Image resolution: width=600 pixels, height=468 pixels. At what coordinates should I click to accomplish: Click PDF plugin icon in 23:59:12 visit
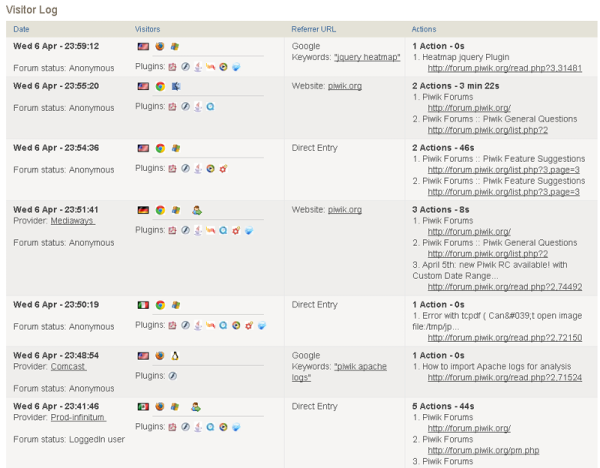(171, 66)
